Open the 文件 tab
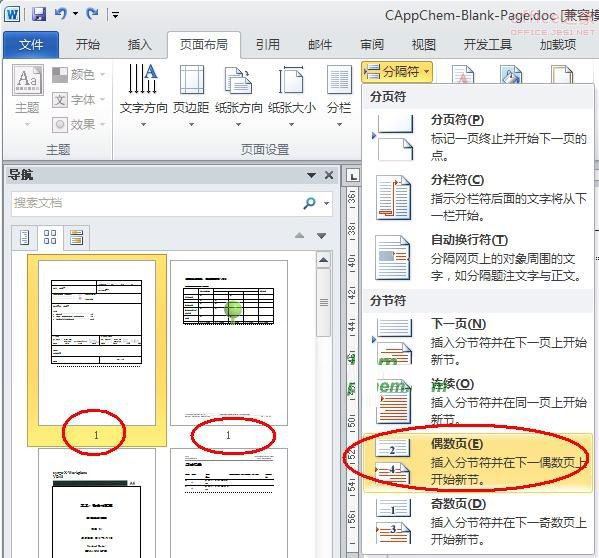The width and height of the screenshot is (599, 558). (x=31, y=45)
